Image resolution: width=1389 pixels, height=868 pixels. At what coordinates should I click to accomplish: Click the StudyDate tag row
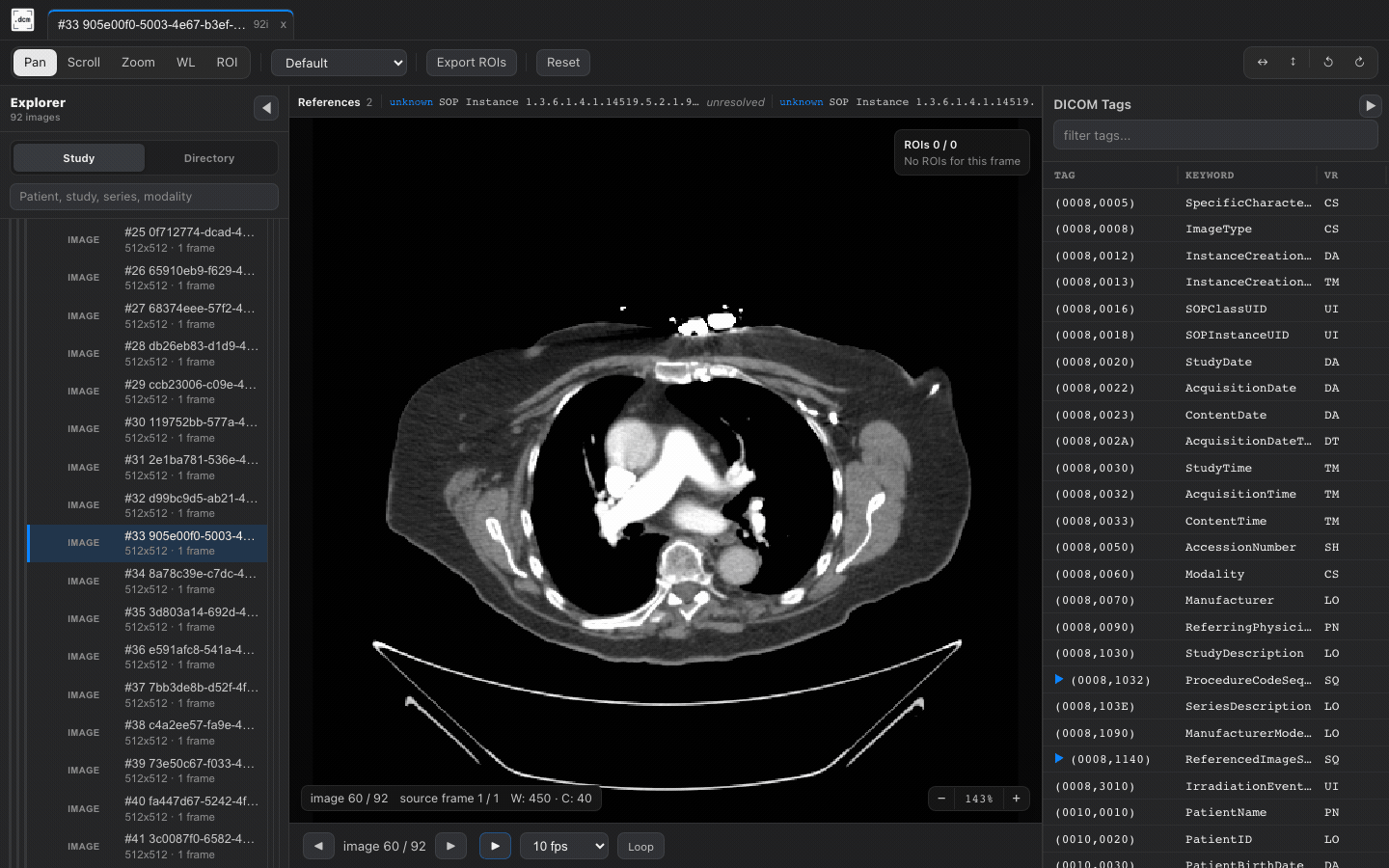coord(1215,362)
